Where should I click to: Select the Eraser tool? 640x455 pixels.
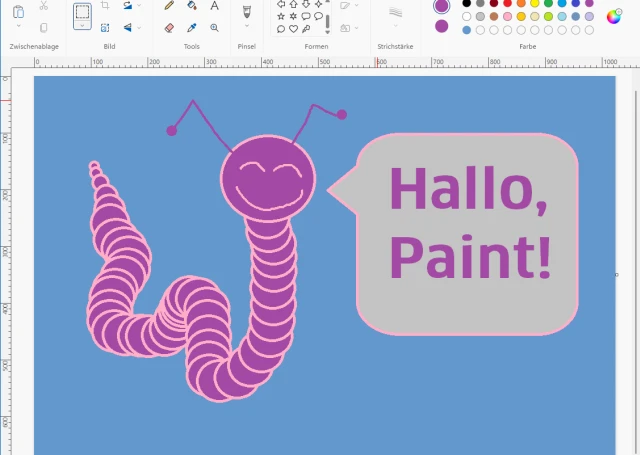(169, 28)
